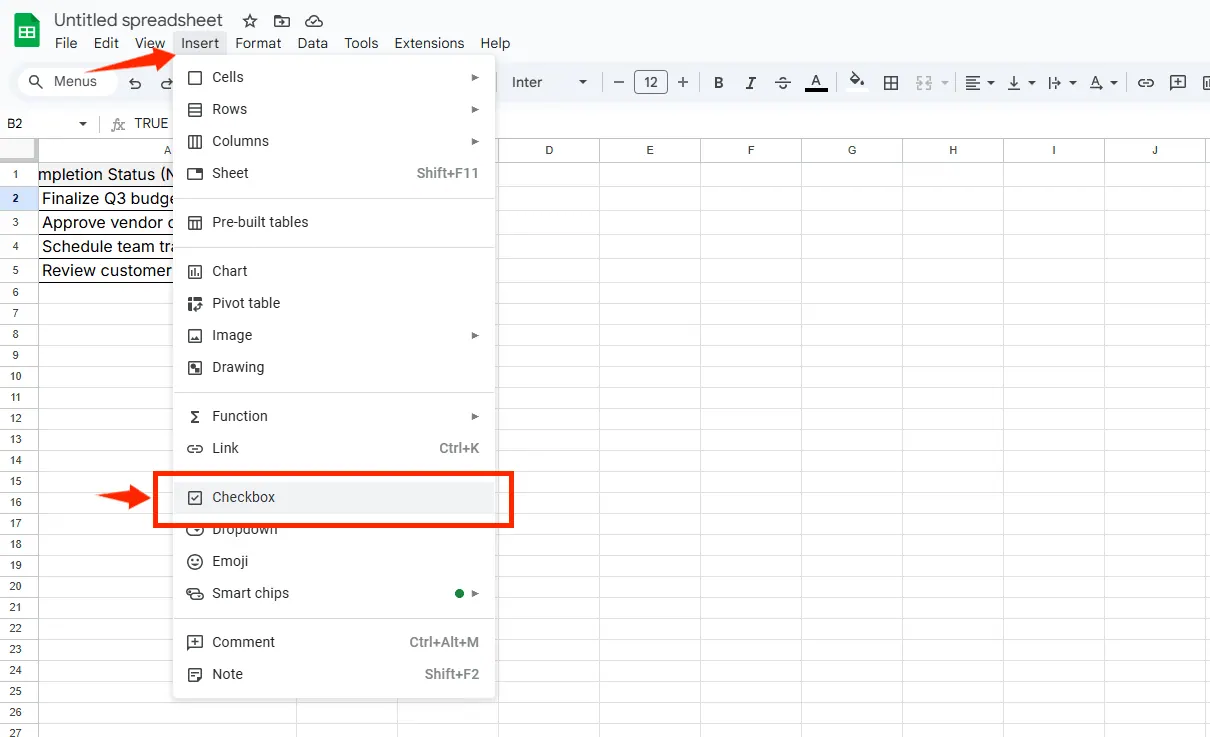
Task: Click the Menus search box
Action: pos(68,82)
